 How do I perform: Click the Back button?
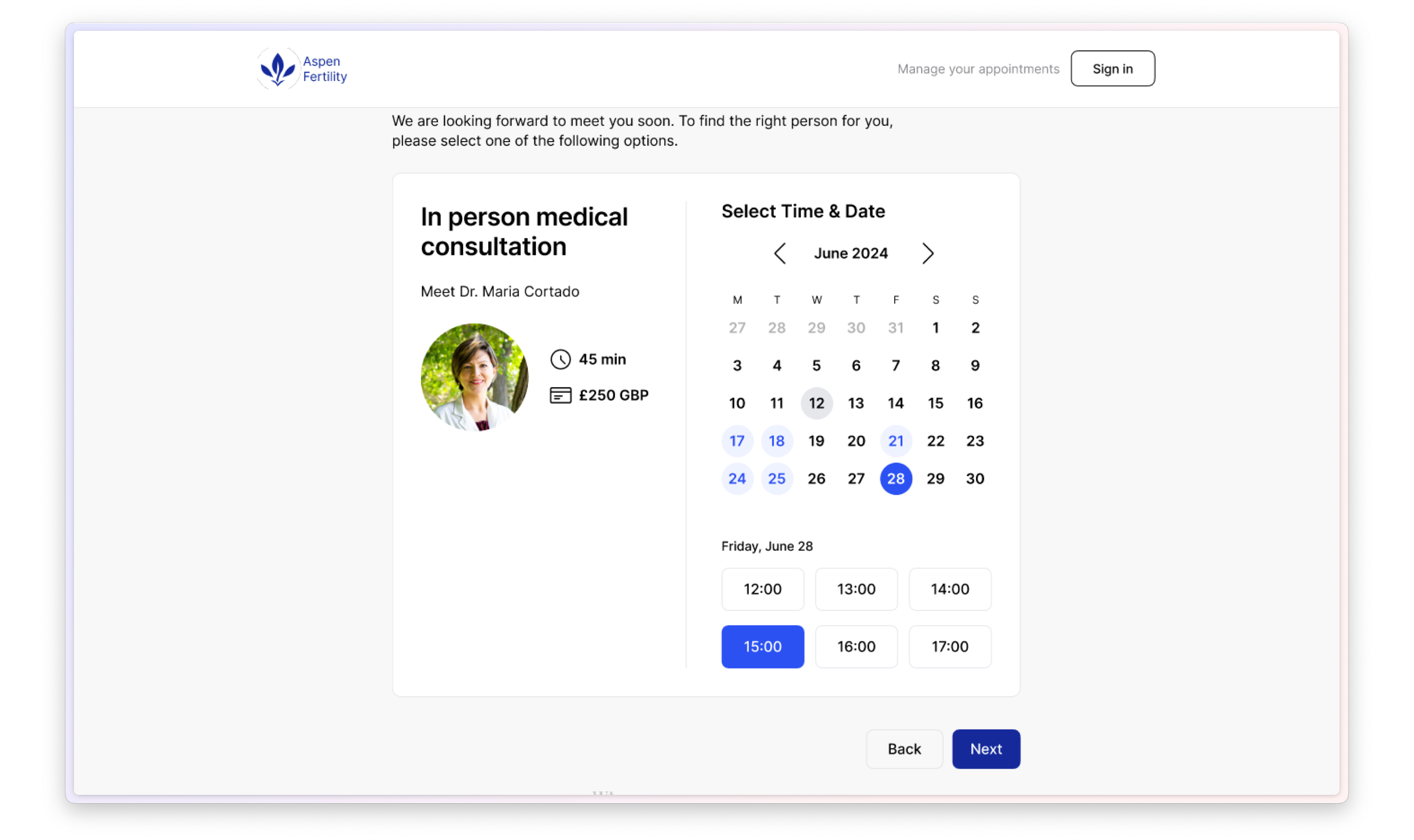903,748
